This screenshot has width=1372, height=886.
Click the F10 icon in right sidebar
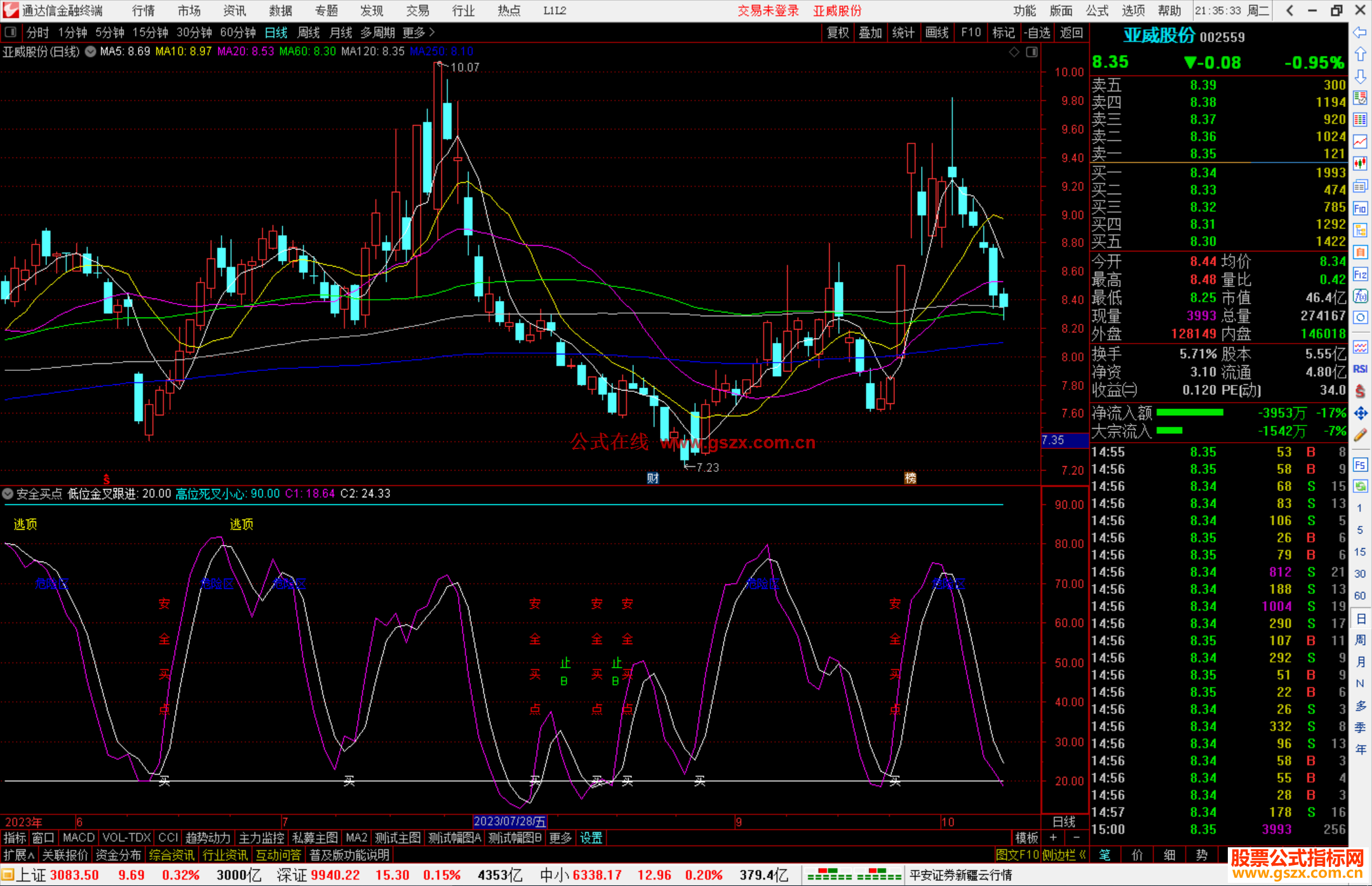pyautogui.click(x=1360, y=208)
